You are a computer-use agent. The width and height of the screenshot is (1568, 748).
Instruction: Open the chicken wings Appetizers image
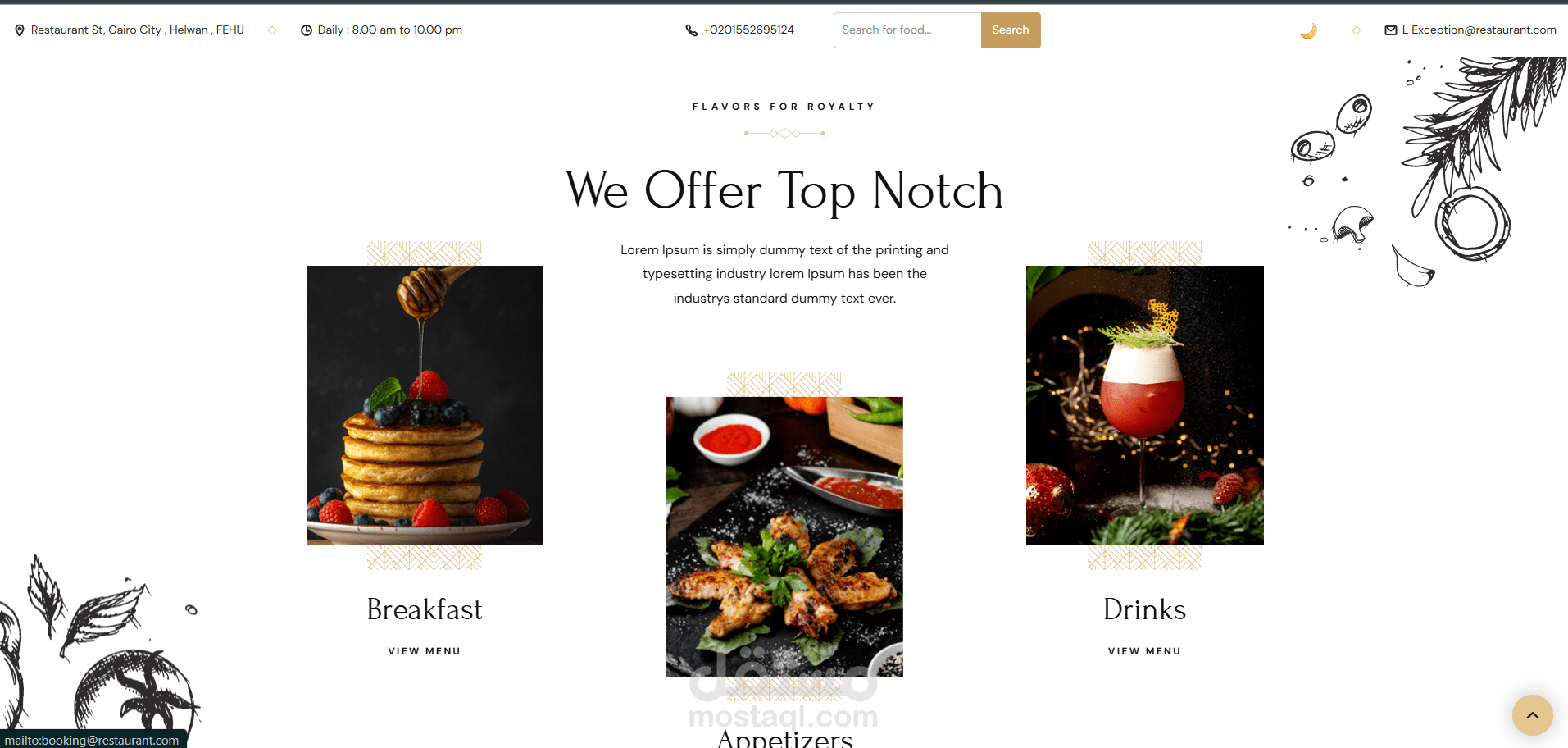coord(784,536)
